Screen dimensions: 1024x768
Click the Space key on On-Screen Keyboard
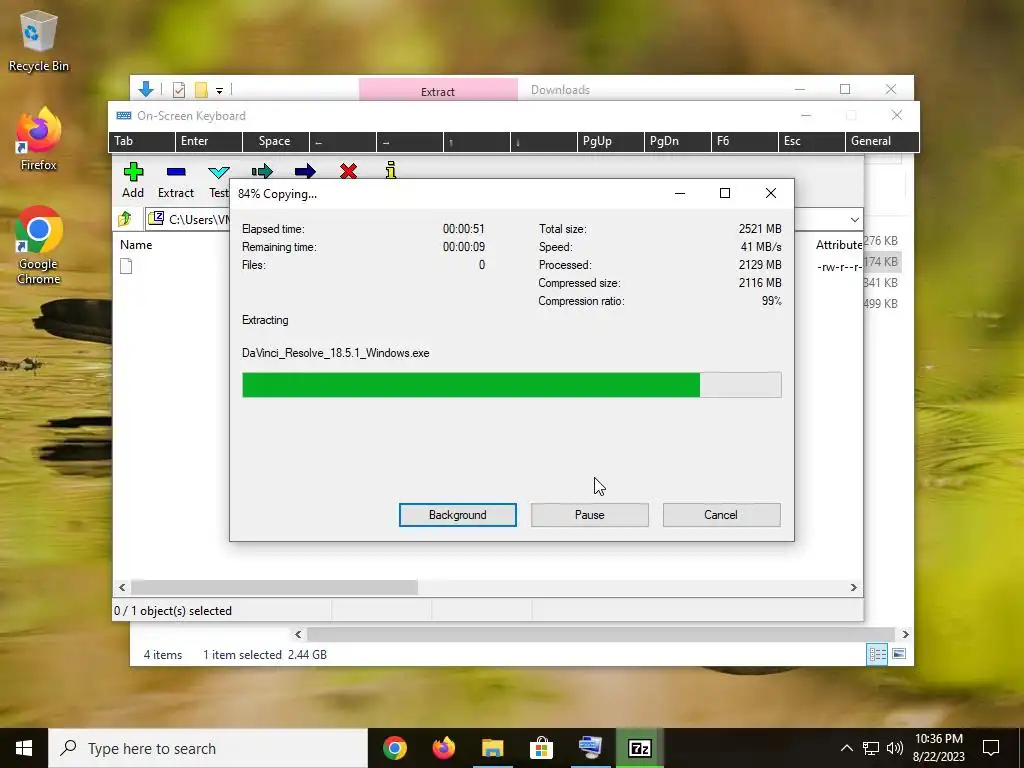click(x=276, y=141)
